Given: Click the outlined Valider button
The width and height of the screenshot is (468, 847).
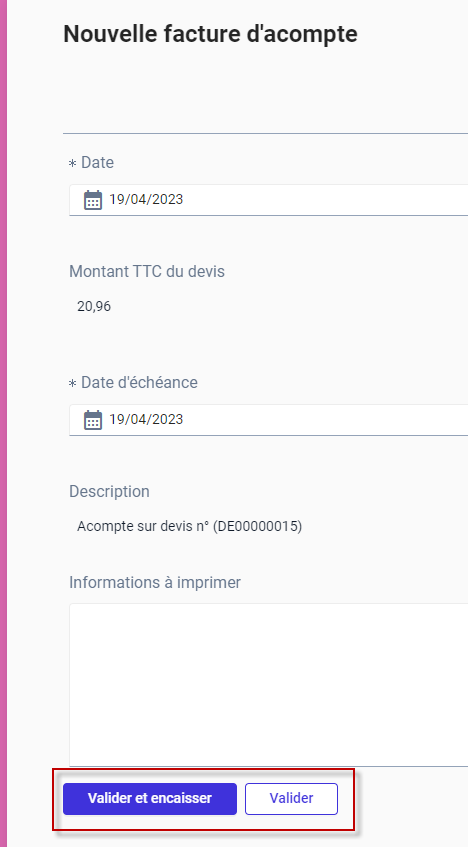Looking at the screenshot, I should 291,798.
